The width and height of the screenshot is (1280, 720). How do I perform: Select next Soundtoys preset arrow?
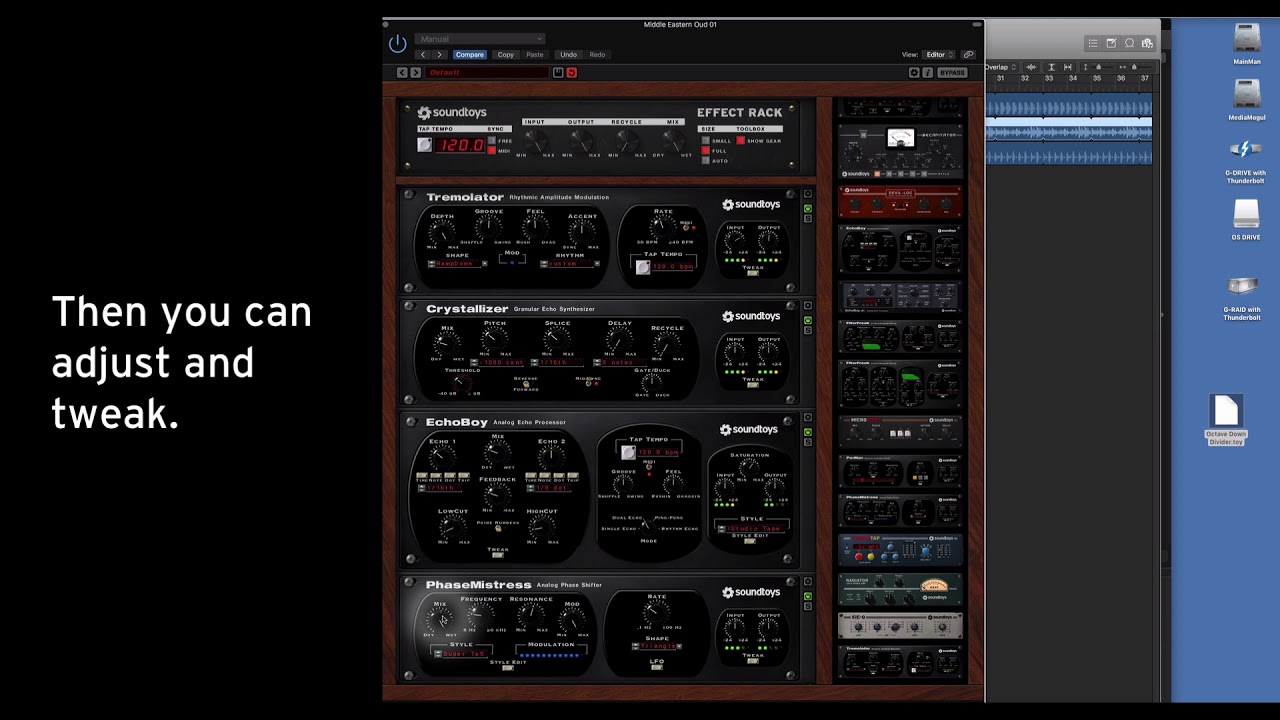pyautogui.click(x=416, y=73)
